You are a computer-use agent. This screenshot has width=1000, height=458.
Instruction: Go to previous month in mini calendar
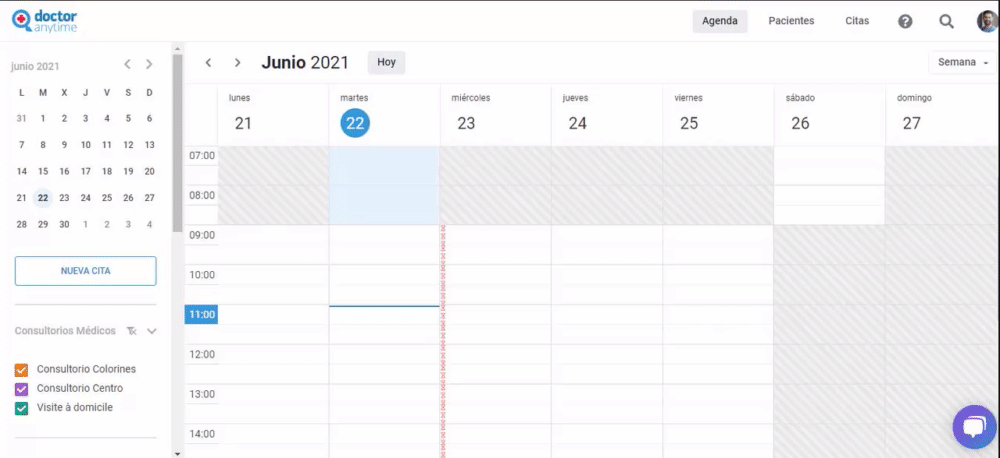(x=128, y=64)
